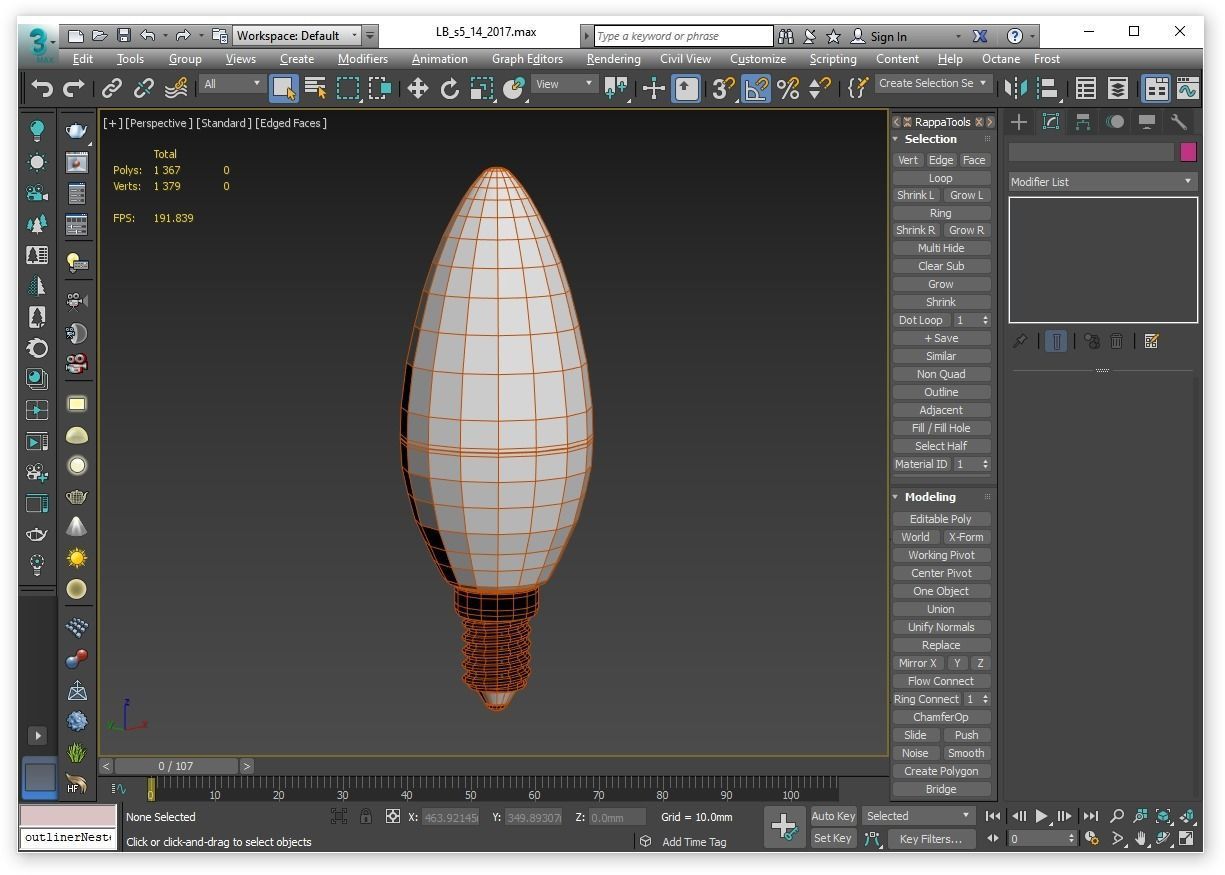
Task: Click the Bind to Space Warp icon
Action: [x=176, y=88]
